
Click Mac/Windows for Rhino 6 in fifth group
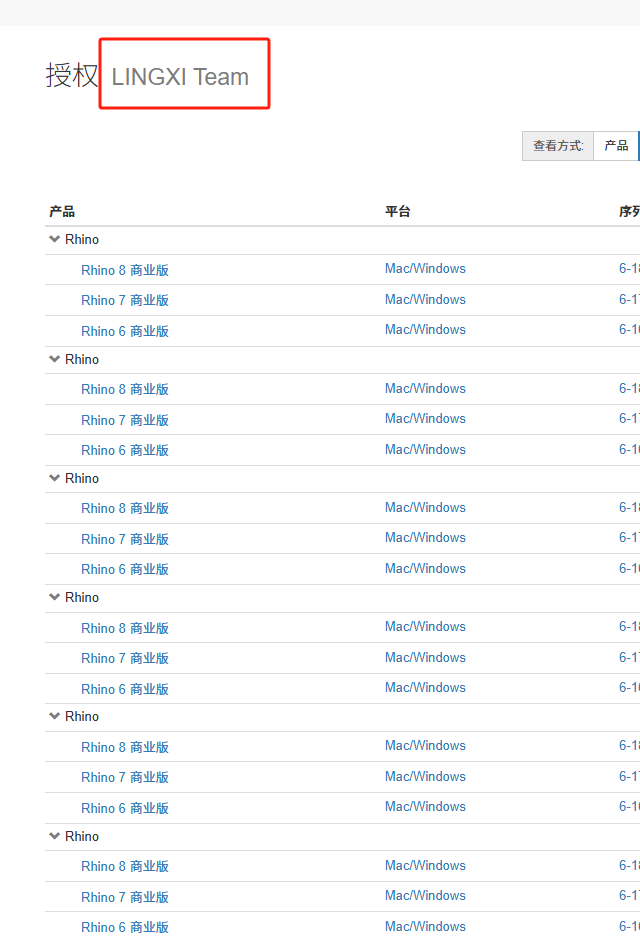[425, 807]
